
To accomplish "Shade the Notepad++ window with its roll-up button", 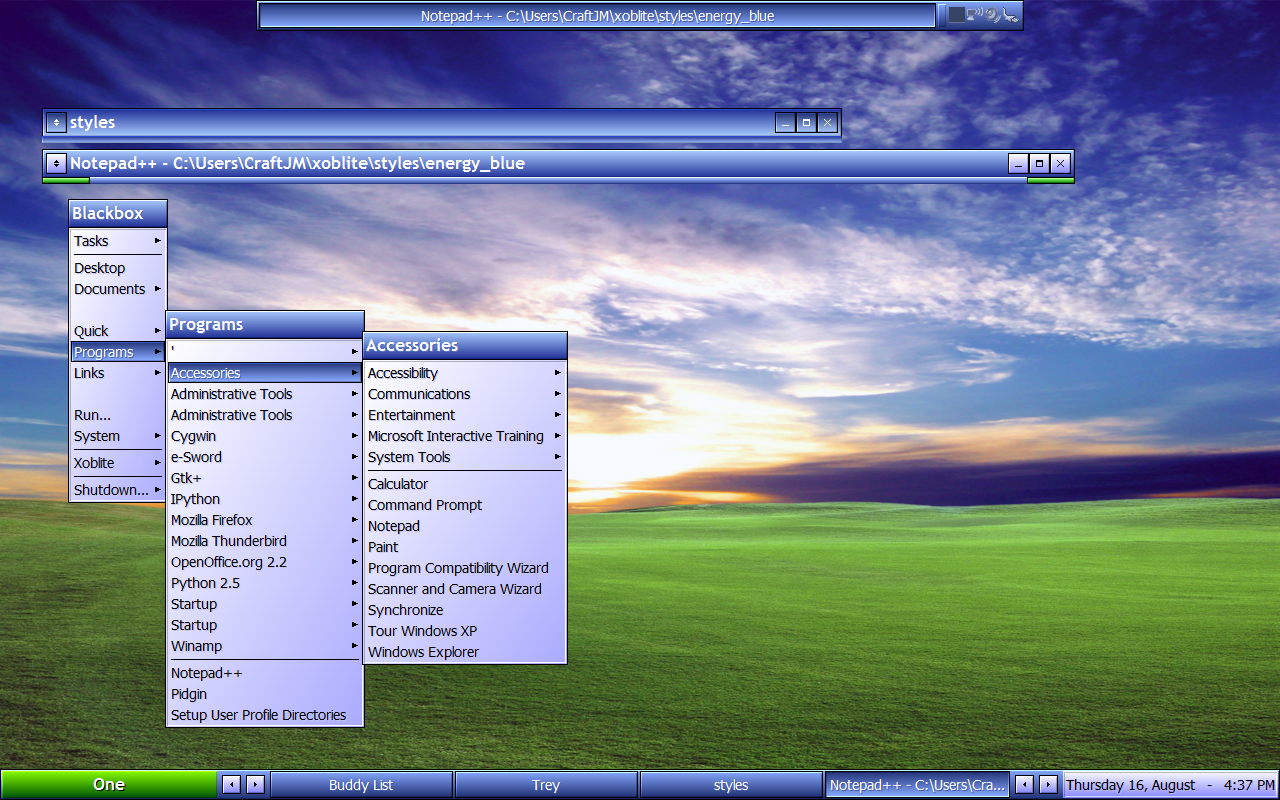I will pos(56,163).
